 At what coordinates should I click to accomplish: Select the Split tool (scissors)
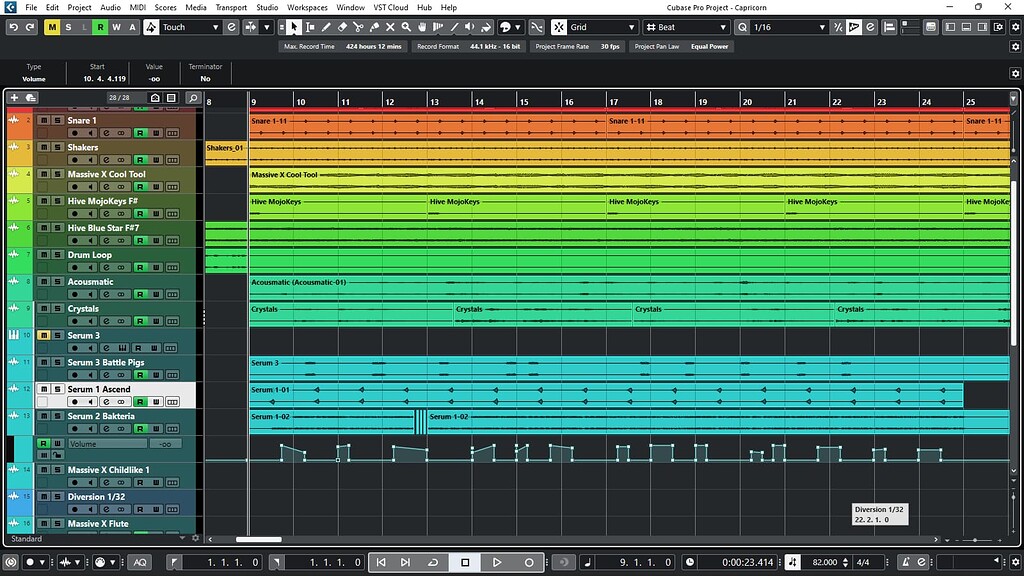pos(360,27)
